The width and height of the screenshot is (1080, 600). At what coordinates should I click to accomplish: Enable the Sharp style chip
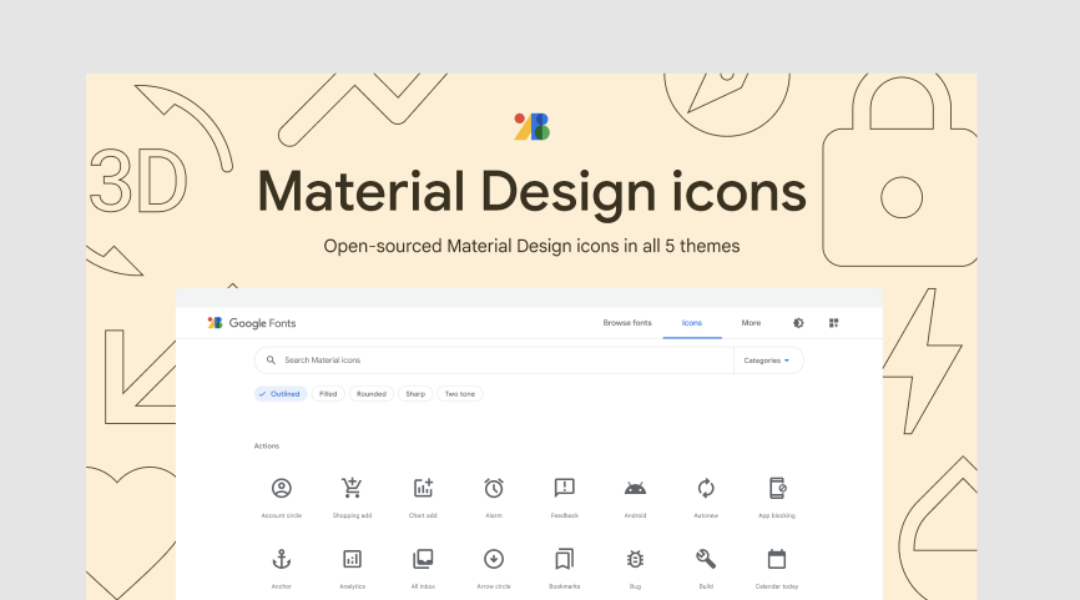(x=415, y=394)
